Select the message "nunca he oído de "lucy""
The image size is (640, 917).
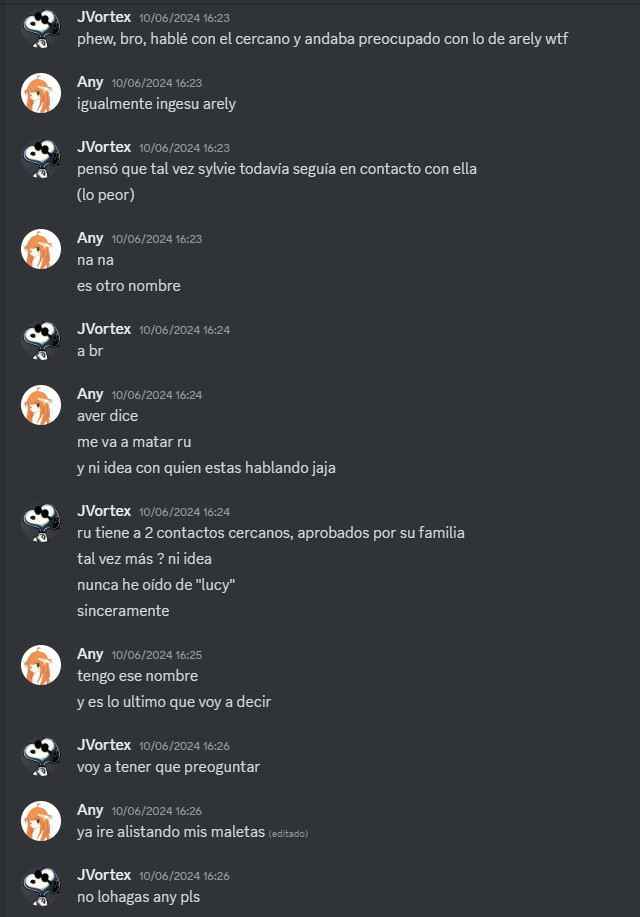coord(156,585)
